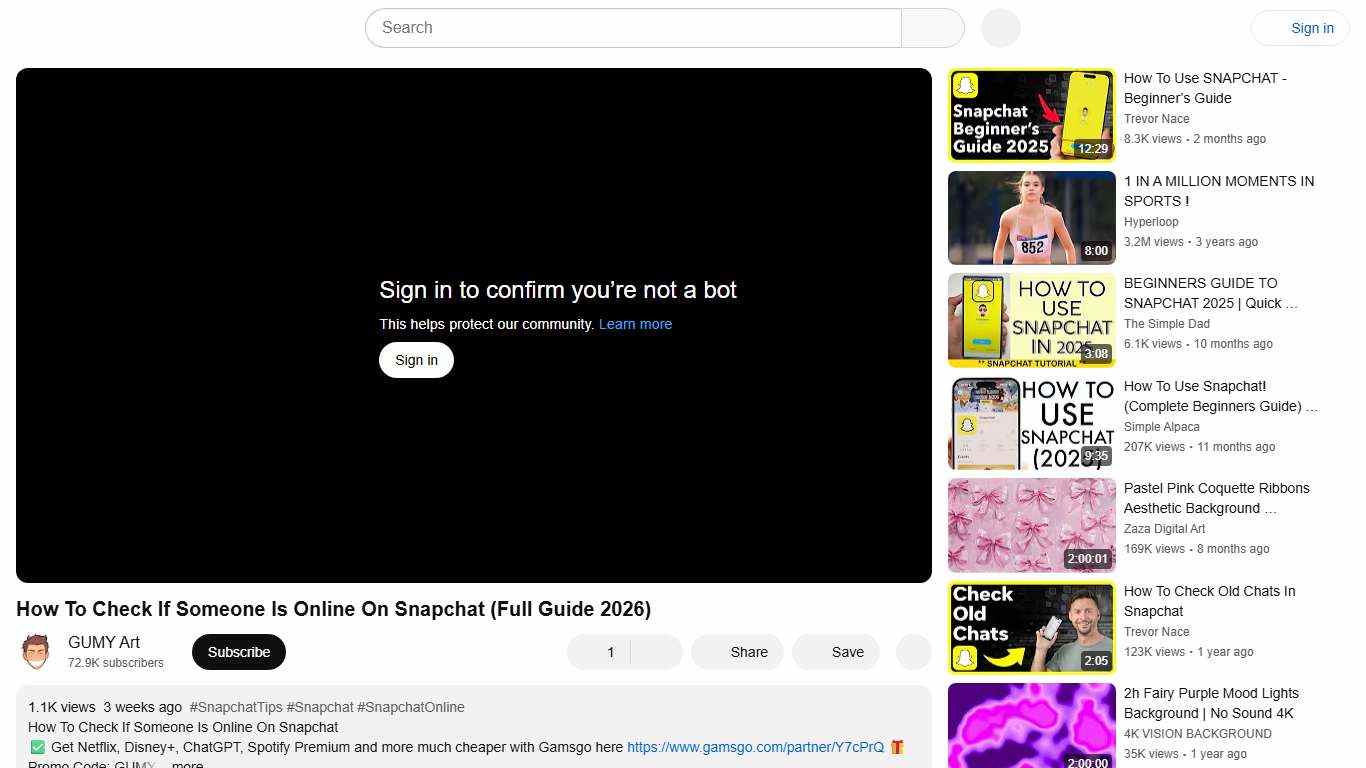
Task: Select the GUMY Art channel name
Action: tap(104, 641)
